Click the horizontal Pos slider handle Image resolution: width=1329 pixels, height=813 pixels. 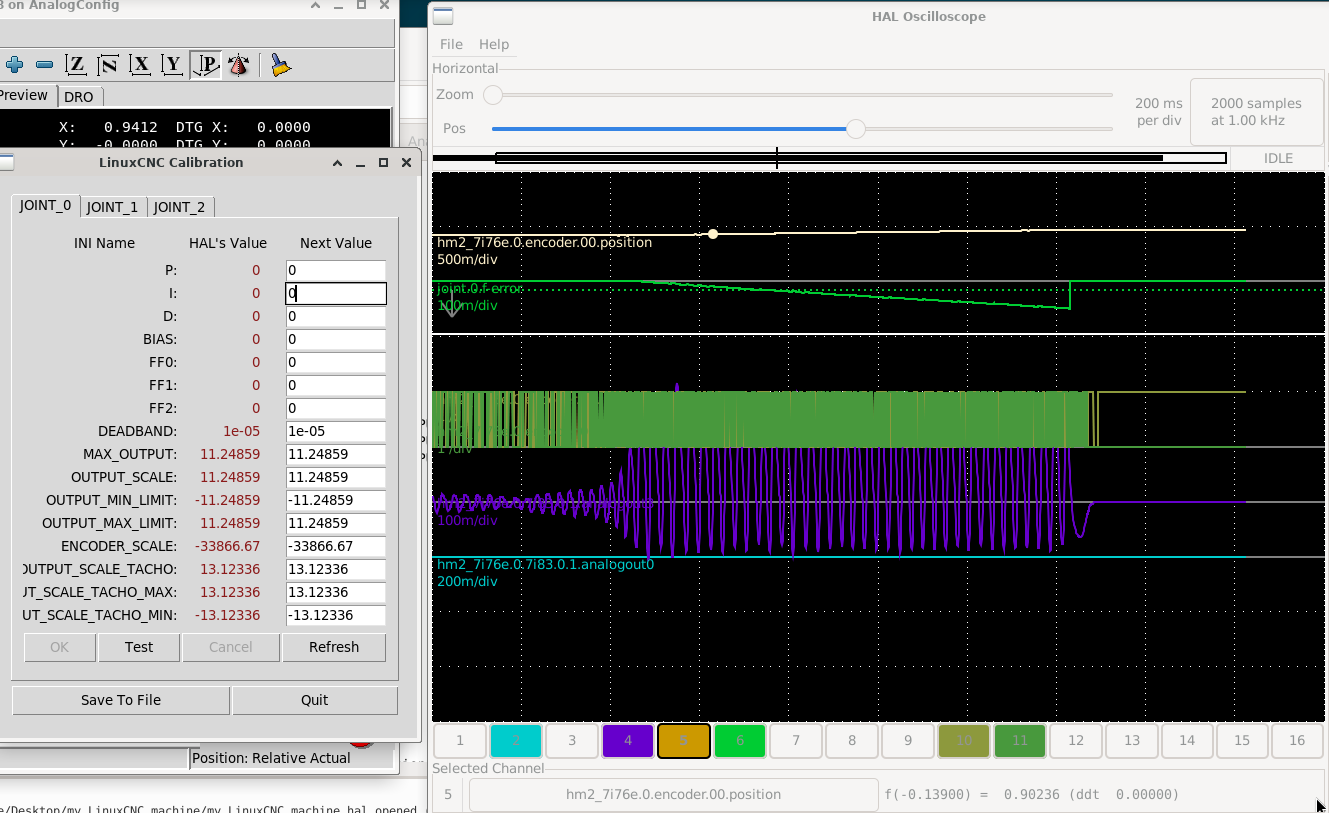pyautogui.click(x=856, y=129)
